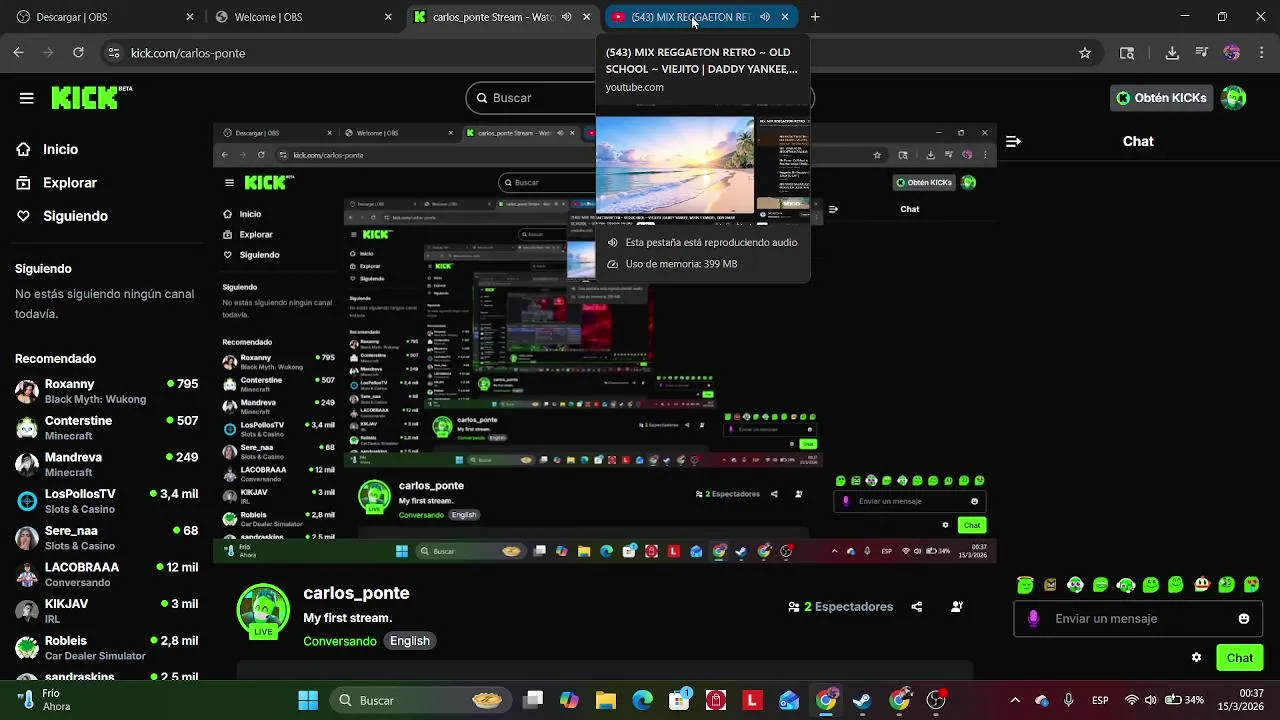Open recommended channel Mandreva
Viewport: 1280px width, 720px height.
coord(106,464)
